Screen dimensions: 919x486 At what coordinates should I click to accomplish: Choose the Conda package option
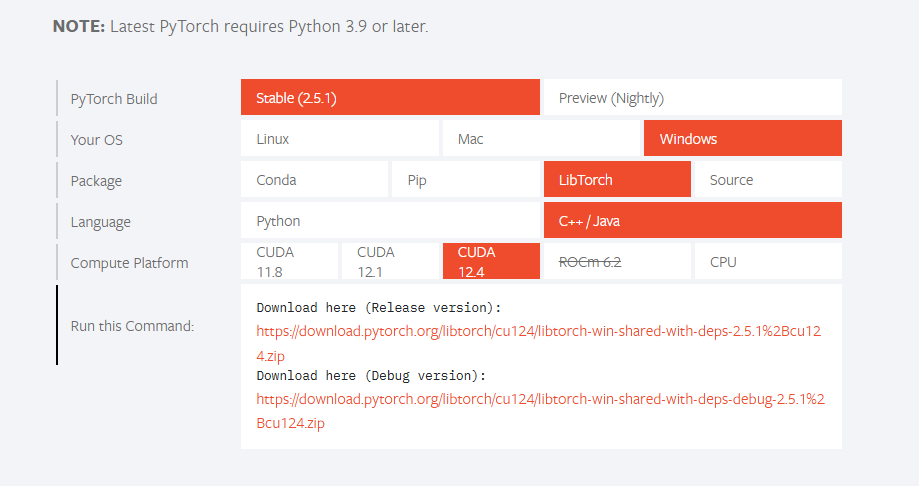coord(314,179)
